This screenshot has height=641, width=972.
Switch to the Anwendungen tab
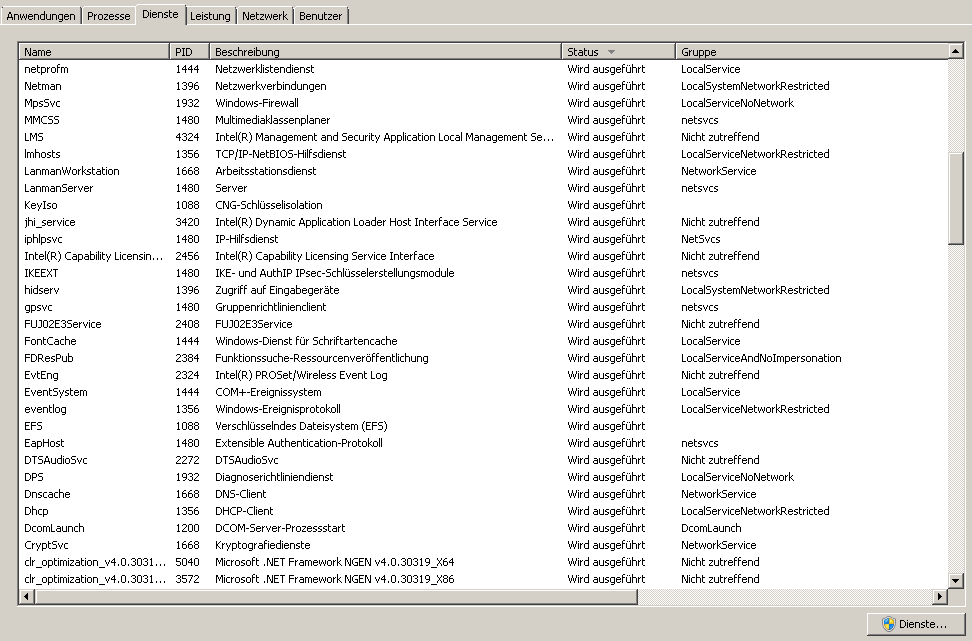tap(41, 16)
